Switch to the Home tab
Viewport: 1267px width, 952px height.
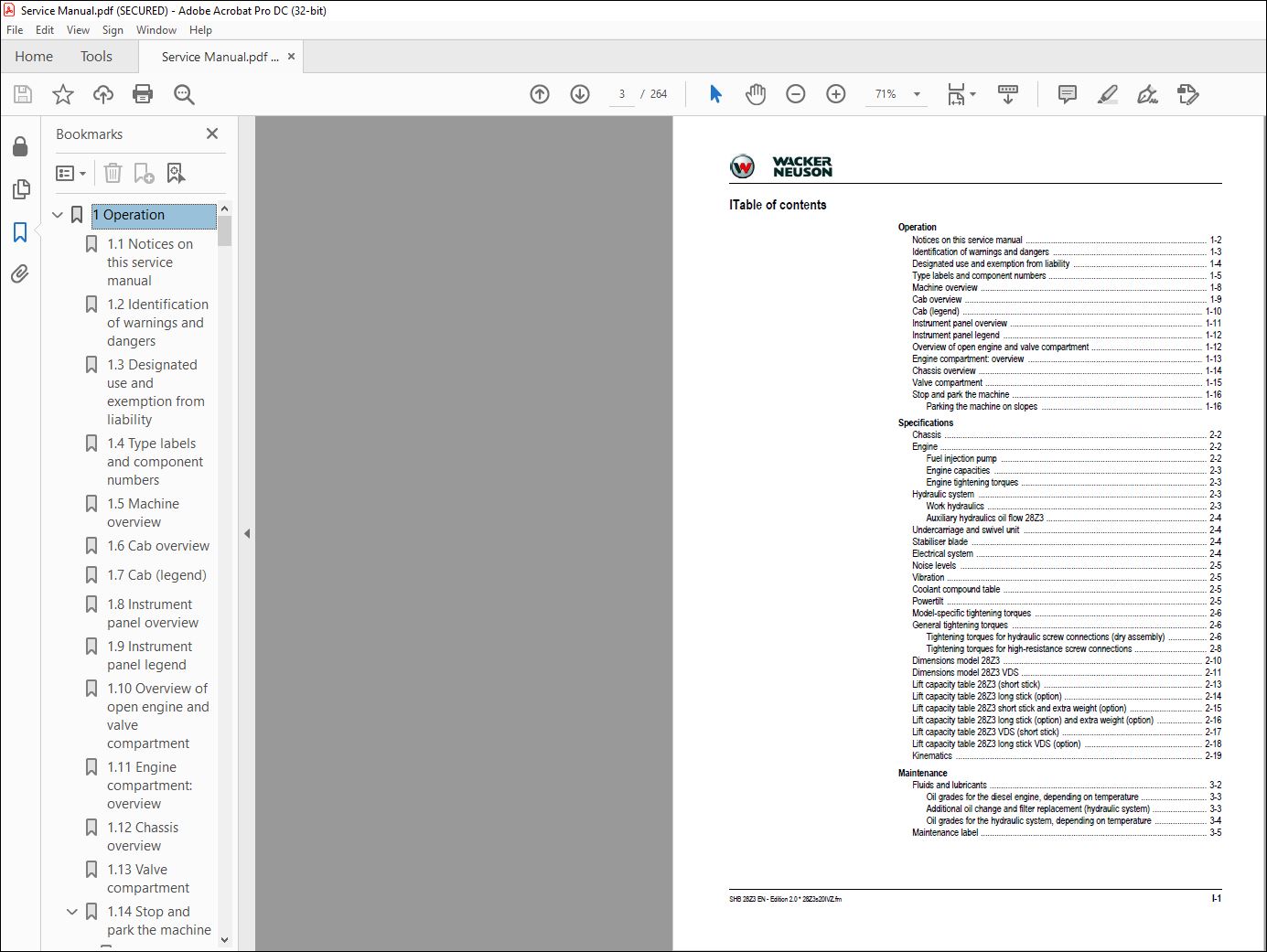click(x=34, y=57)
